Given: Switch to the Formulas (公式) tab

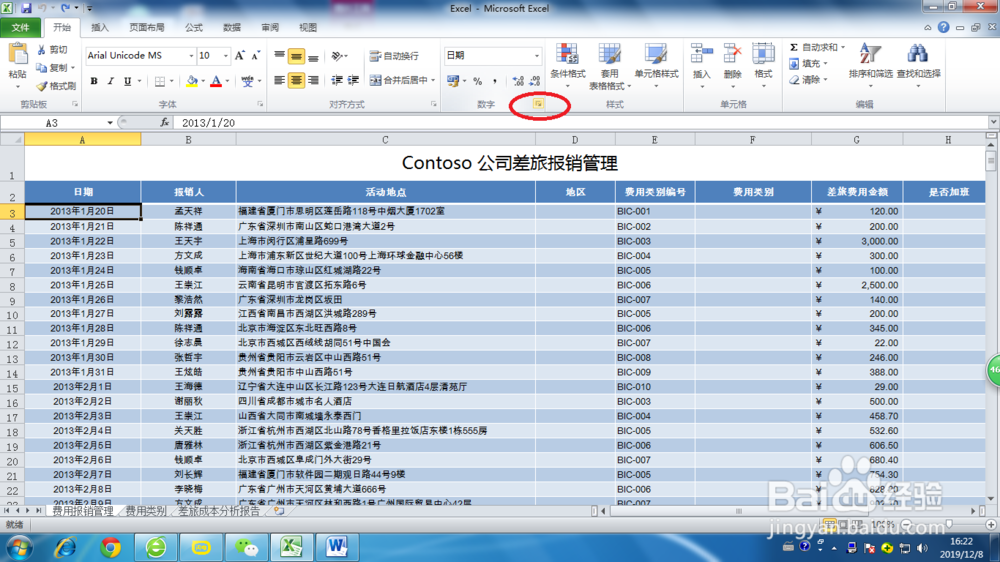Looking at the screenshot, I should pos(194,27).
